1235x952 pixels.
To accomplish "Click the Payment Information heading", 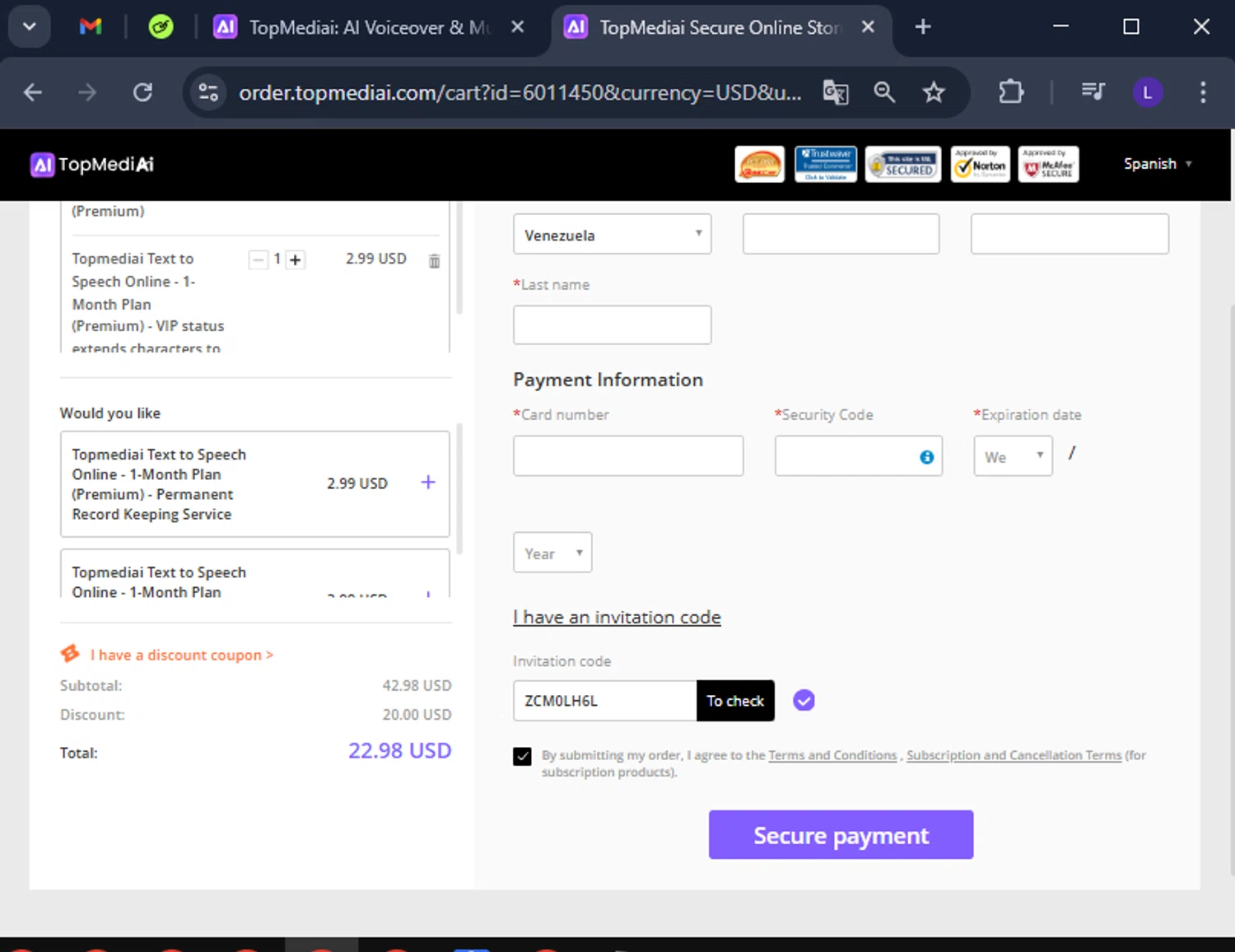I will point(608,380).
